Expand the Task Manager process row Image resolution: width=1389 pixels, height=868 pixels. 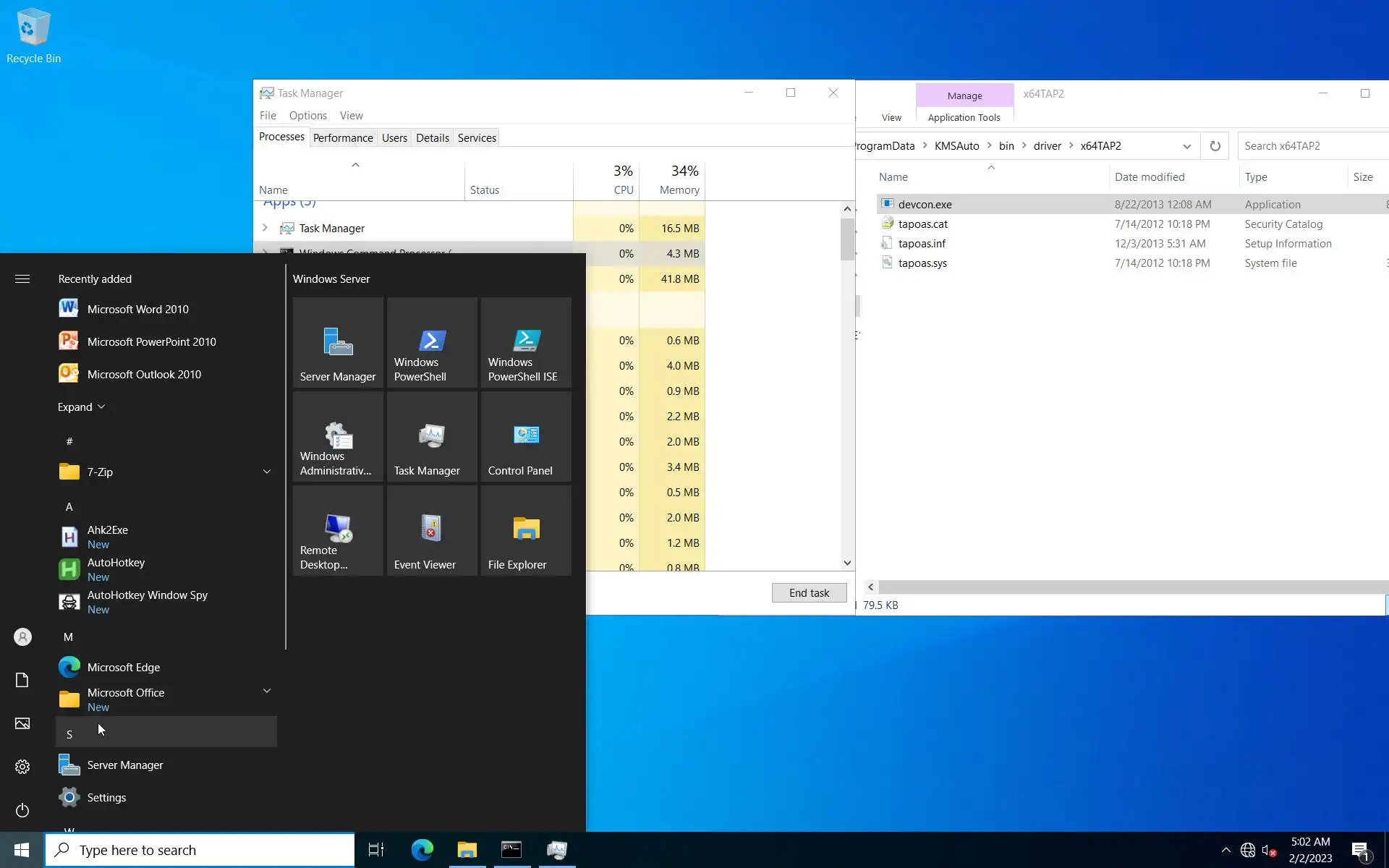click(265, 228)
